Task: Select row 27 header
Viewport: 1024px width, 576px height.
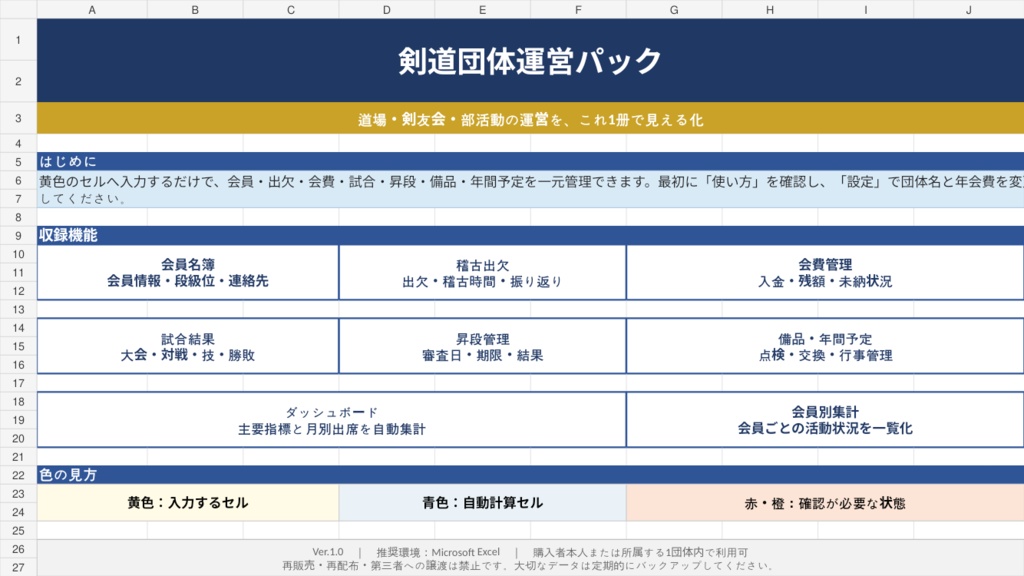Action: (x=18, y=567)
